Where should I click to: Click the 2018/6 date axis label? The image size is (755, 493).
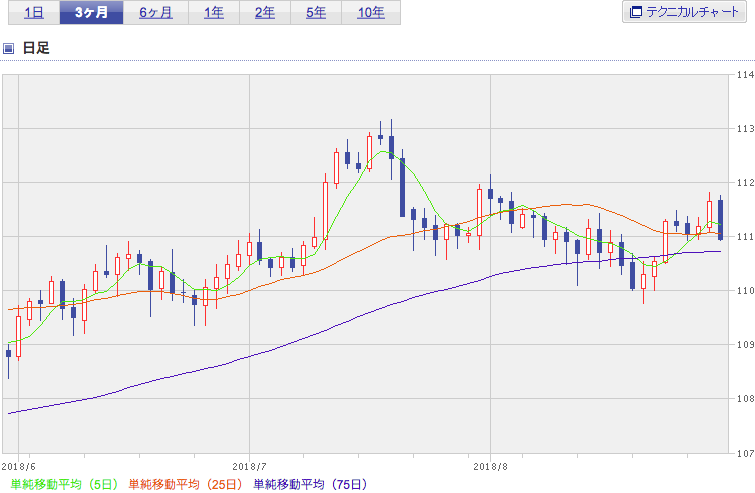[18, 467]
